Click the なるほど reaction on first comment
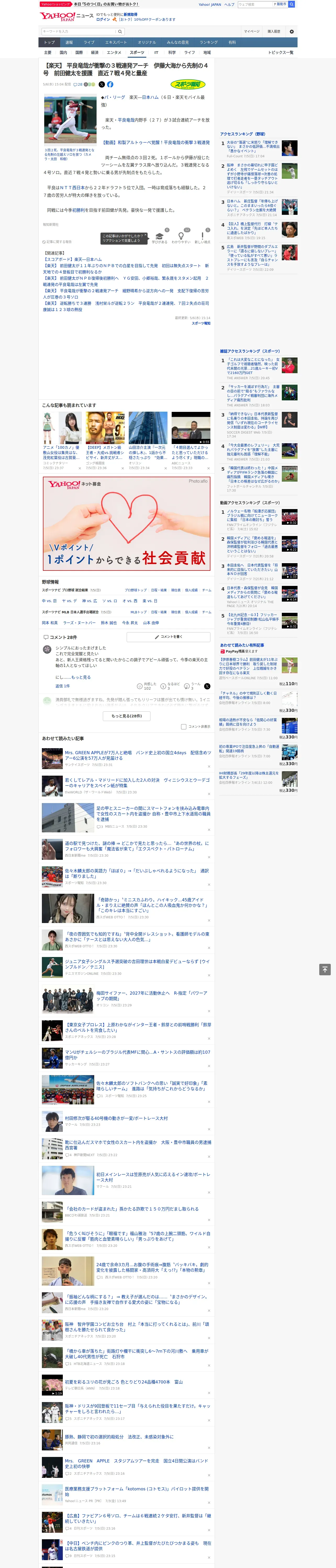The width and height of the screenshot is (336, 1568). [171, 686]
